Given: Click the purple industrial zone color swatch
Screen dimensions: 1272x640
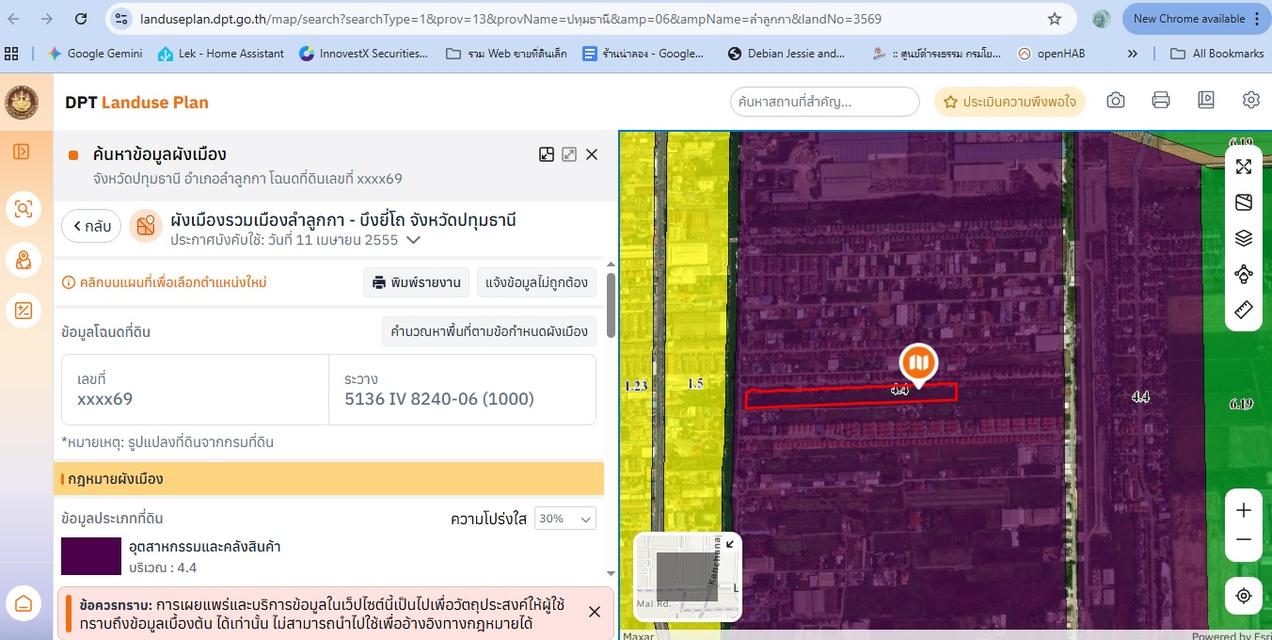Looking at the screenshot, I should 91,556.
